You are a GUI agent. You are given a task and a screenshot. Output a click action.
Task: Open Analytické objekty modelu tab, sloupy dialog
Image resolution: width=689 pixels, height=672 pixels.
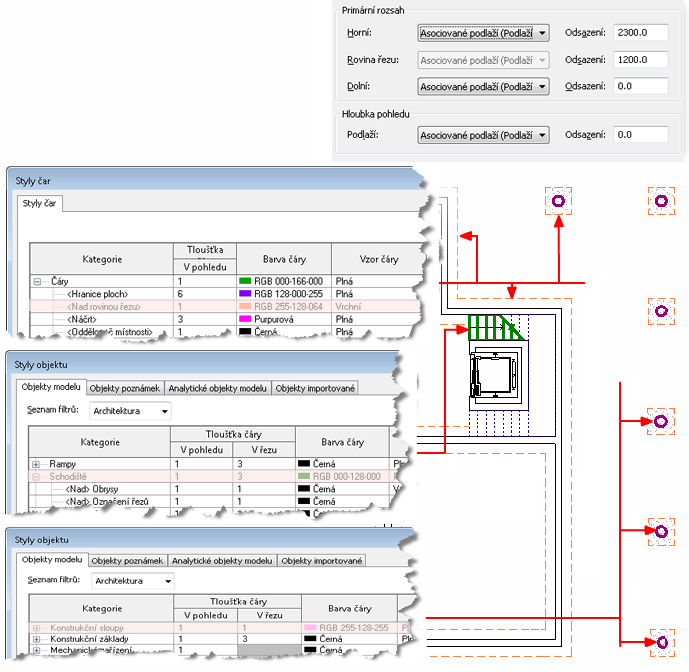222,561
